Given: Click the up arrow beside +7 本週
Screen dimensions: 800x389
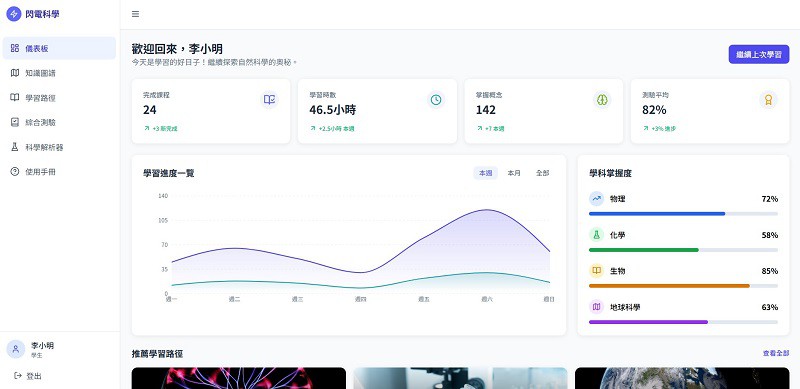Looking at the screenshot, I should pyautogui.click(x=479, y=129).
